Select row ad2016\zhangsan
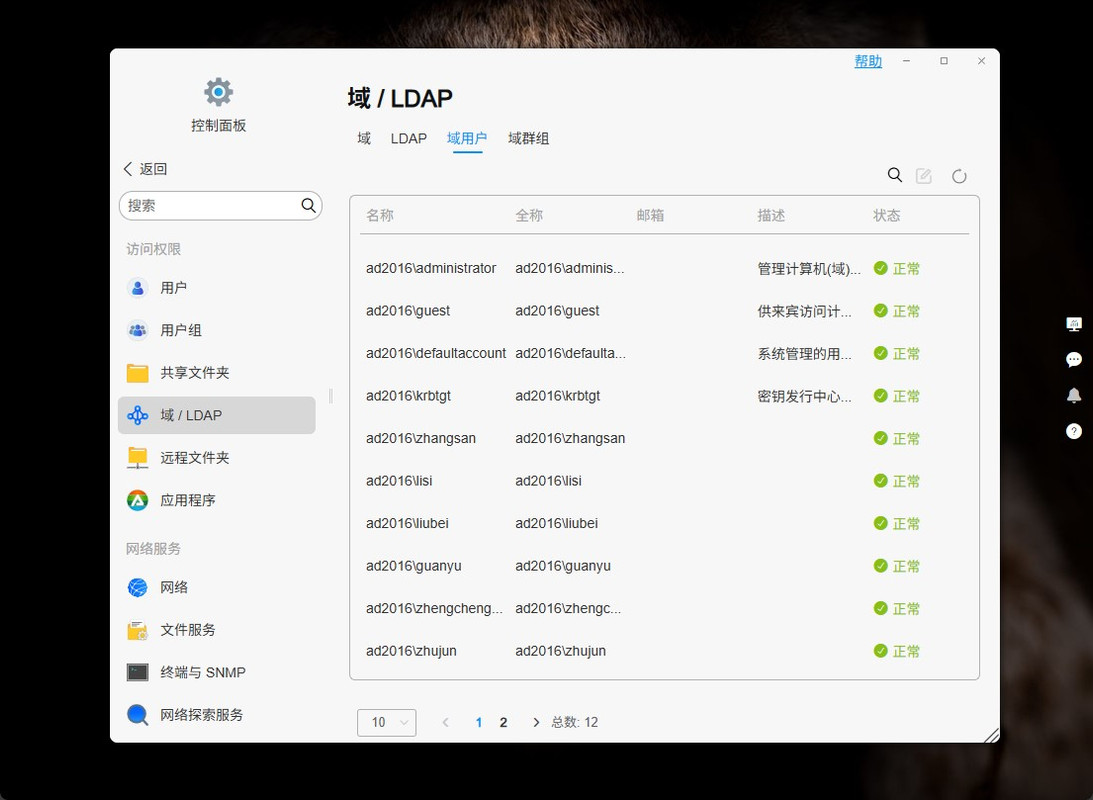 click(x=664, y=438)
